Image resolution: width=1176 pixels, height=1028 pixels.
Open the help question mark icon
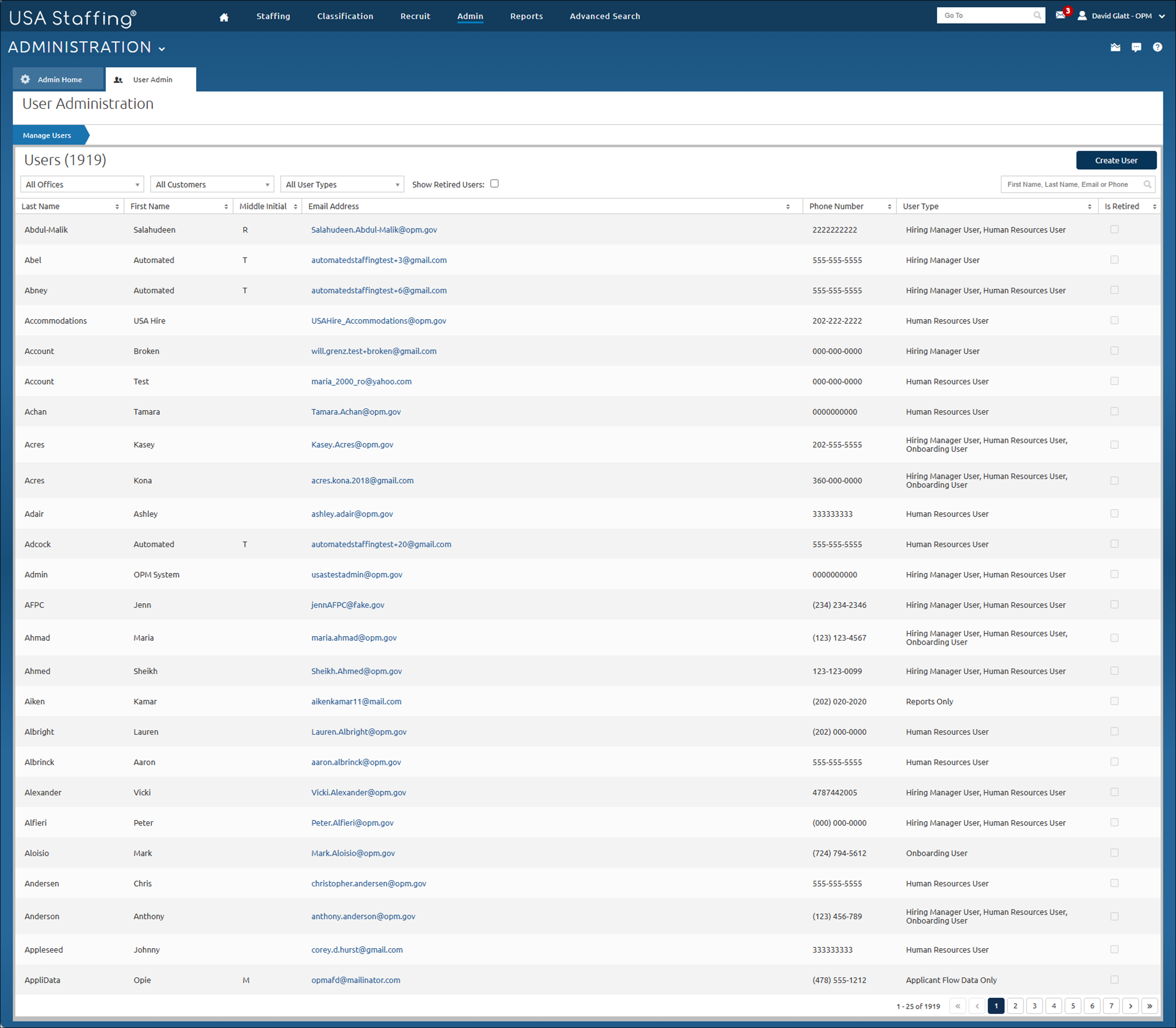pos(1157,47)
